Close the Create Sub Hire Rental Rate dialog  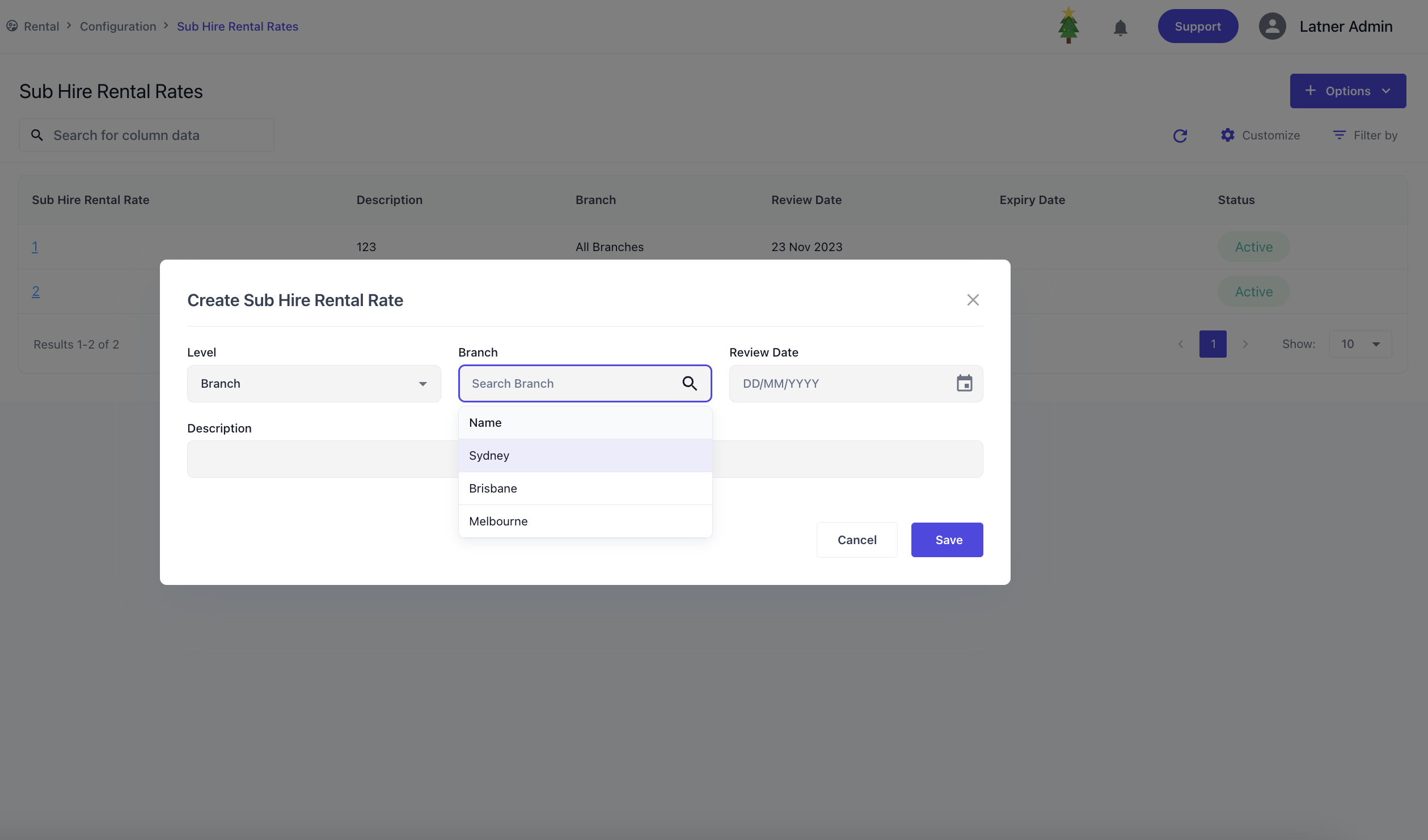point(973,300)
